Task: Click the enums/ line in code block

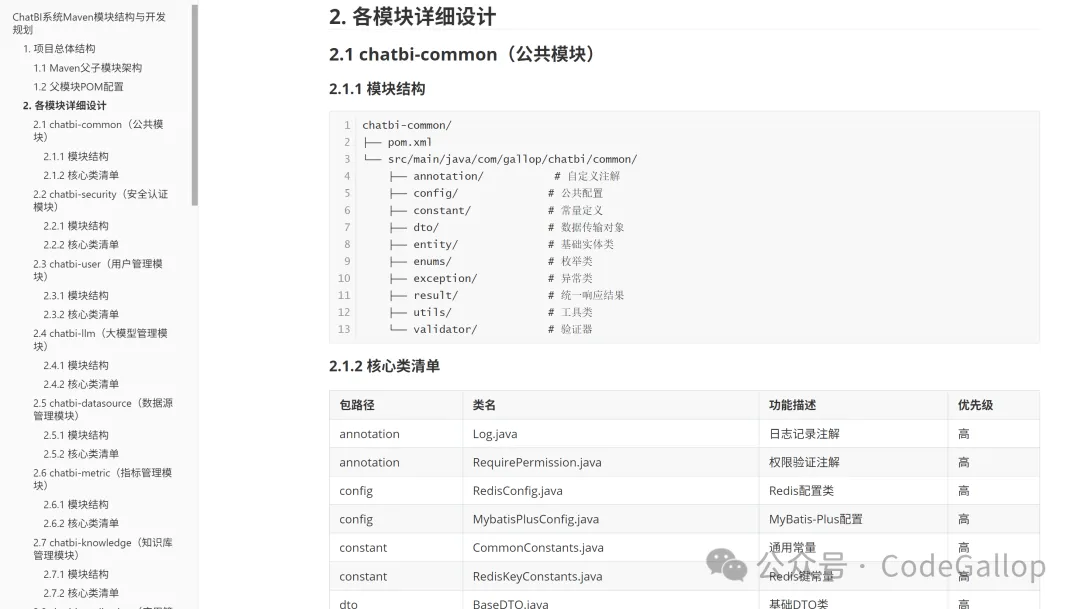Action: (491, 261)
